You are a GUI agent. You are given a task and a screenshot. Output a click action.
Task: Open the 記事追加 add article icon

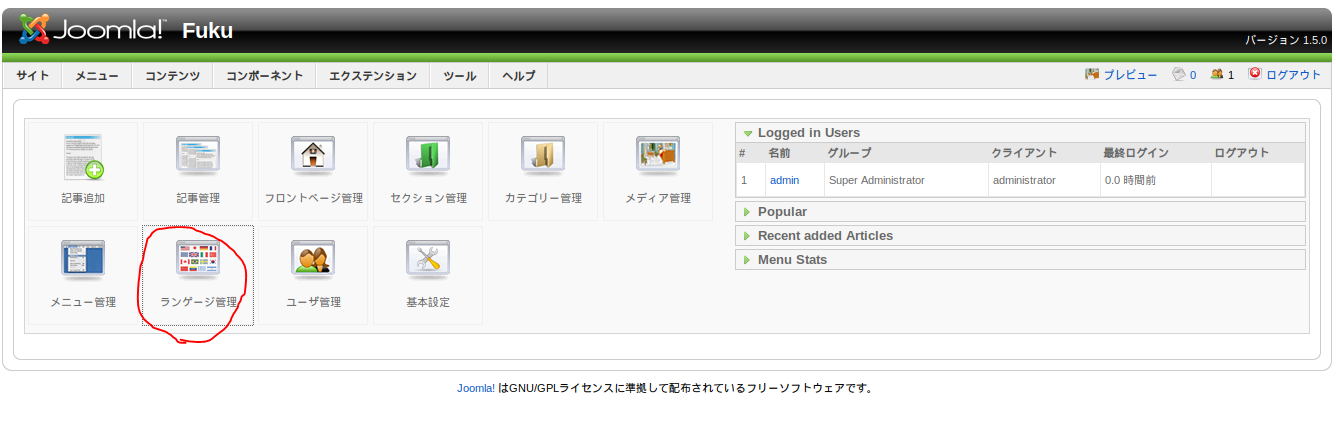pyautogui.click(x=83, y=171)
